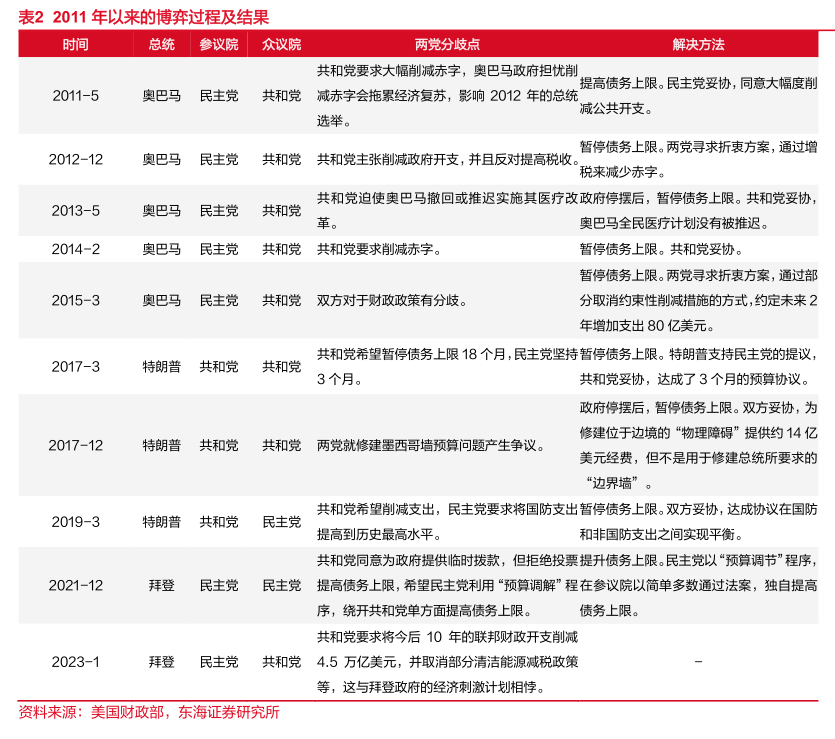Click the 资料来源 source line below the table
Viewport: 835px width, 739px height.
pyautogui.click(x=149, y=713)
